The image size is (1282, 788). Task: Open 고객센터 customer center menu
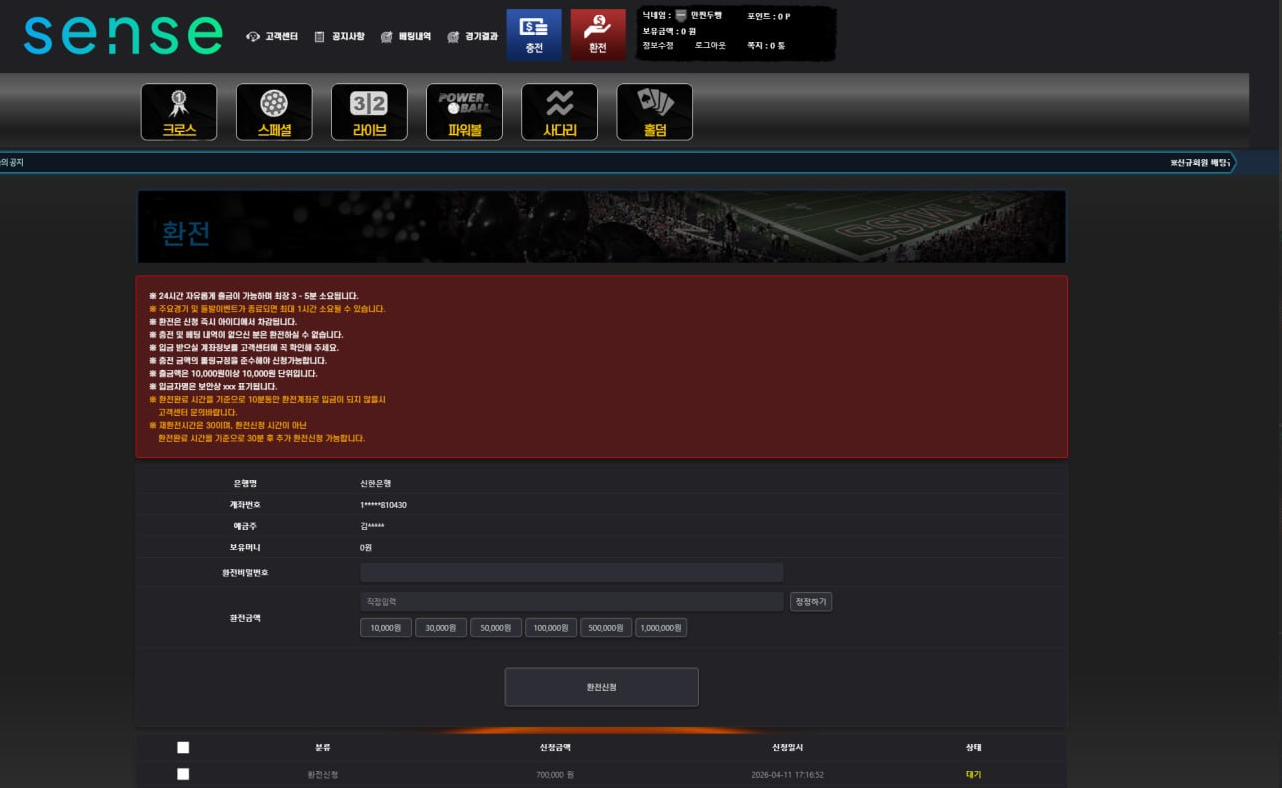coord(273,37)
